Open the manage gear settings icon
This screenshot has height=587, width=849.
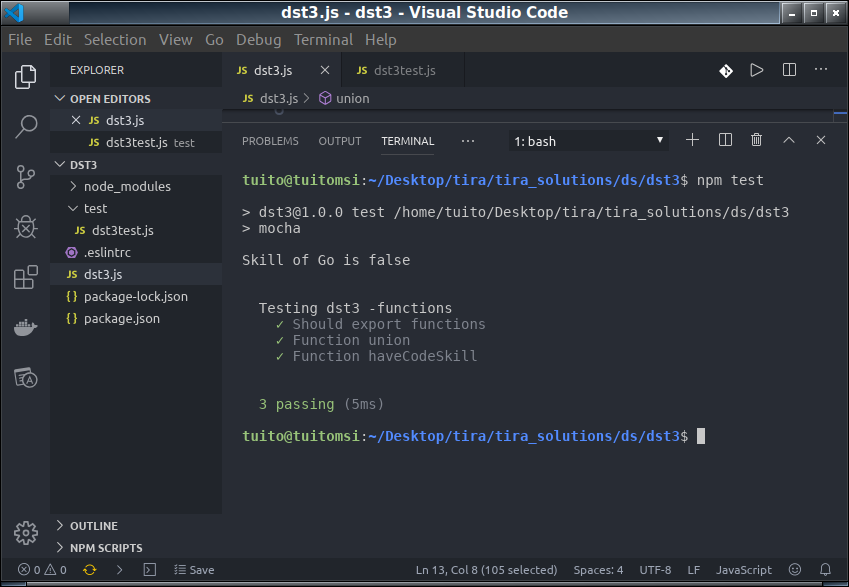[x=25, y=533]
